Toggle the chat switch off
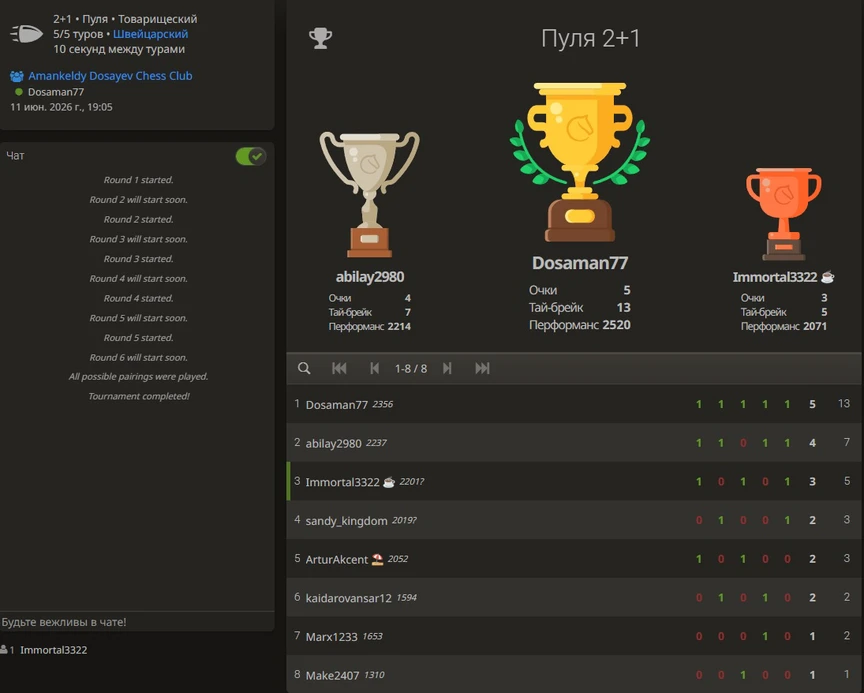864x693 pixels. pyautogui.click(x=251, y=156)
